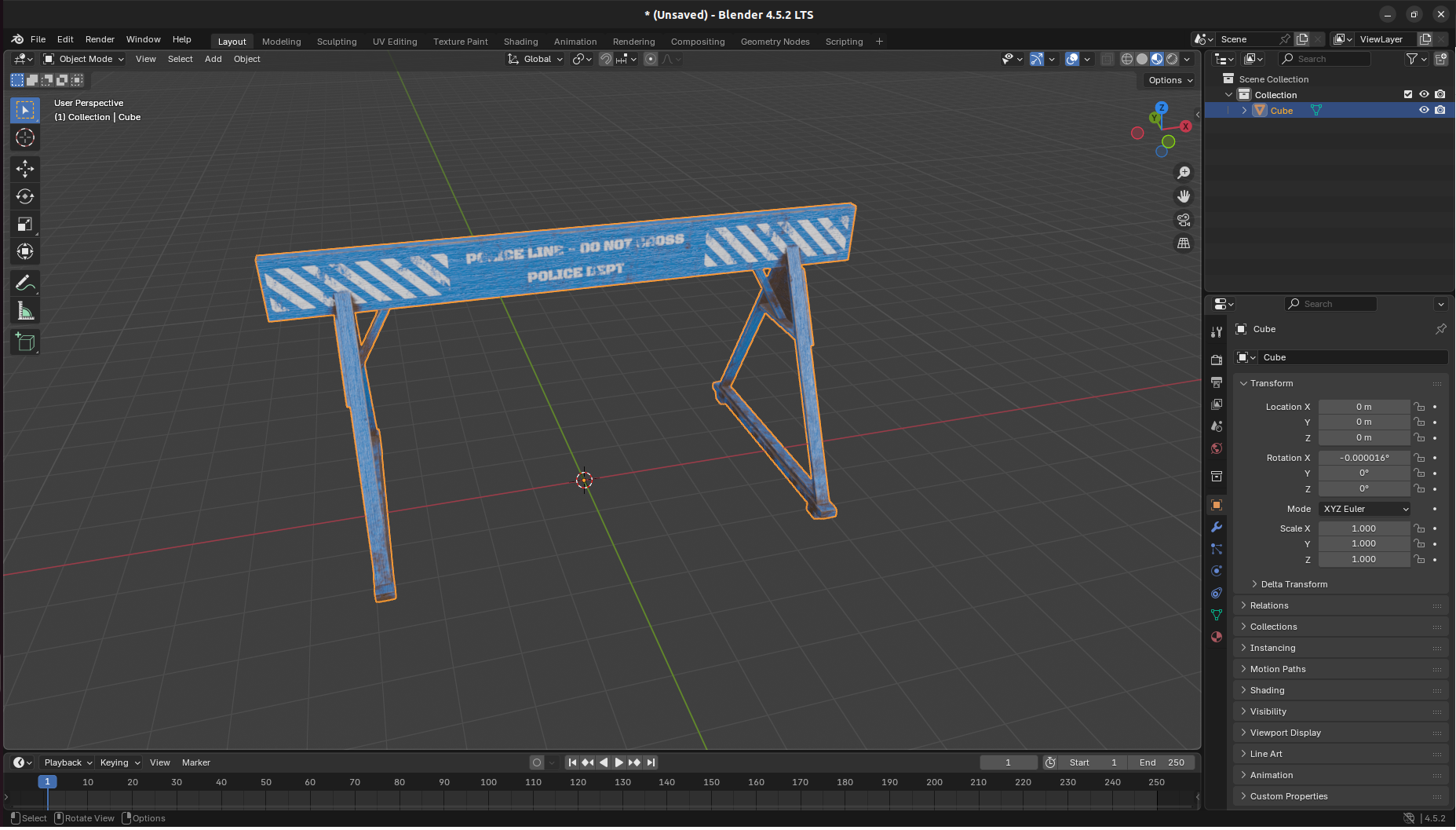
Task: Select the Rotate tool
Action: pos(25,196)
